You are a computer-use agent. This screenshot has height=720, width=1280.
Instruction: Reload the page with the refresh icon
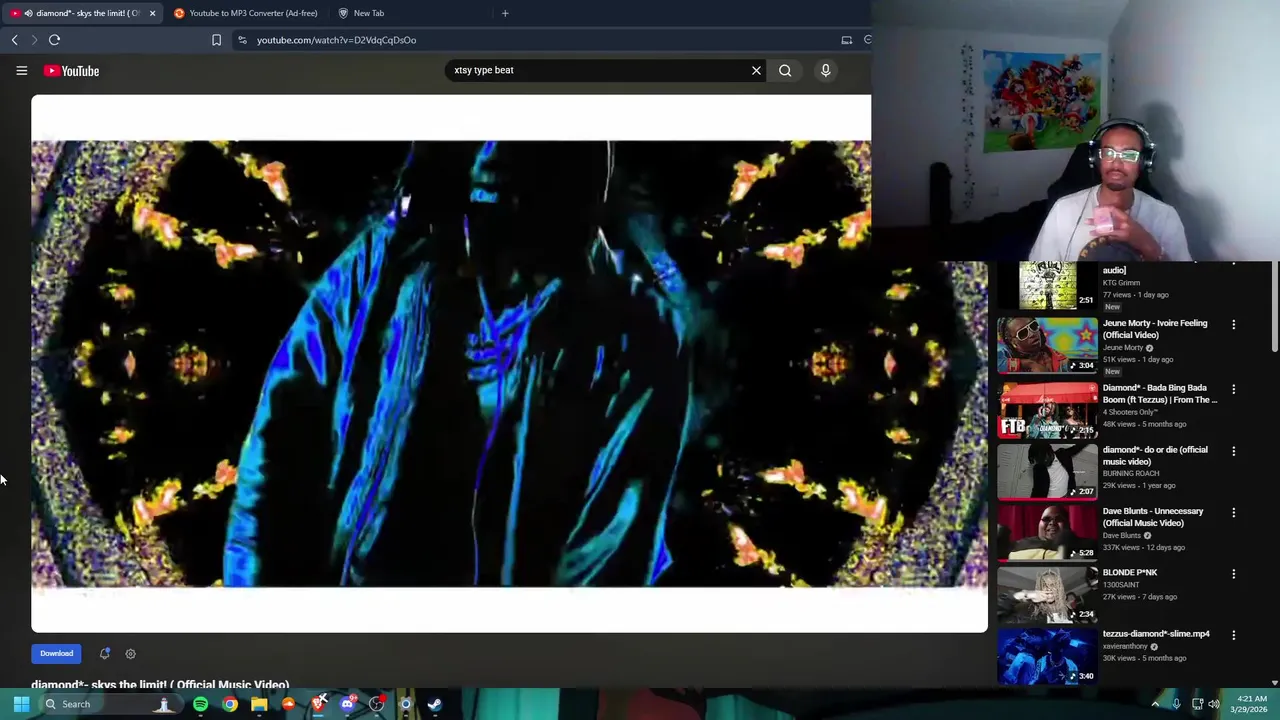tap(54, 40)
